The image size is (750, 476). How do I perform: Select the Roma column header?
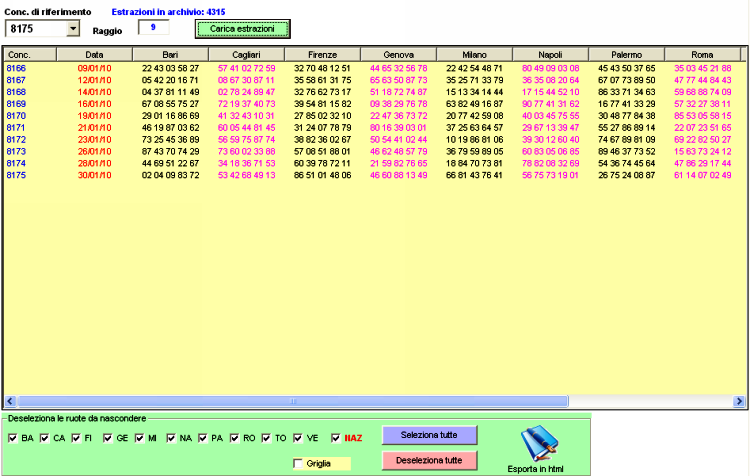(701, 54)
